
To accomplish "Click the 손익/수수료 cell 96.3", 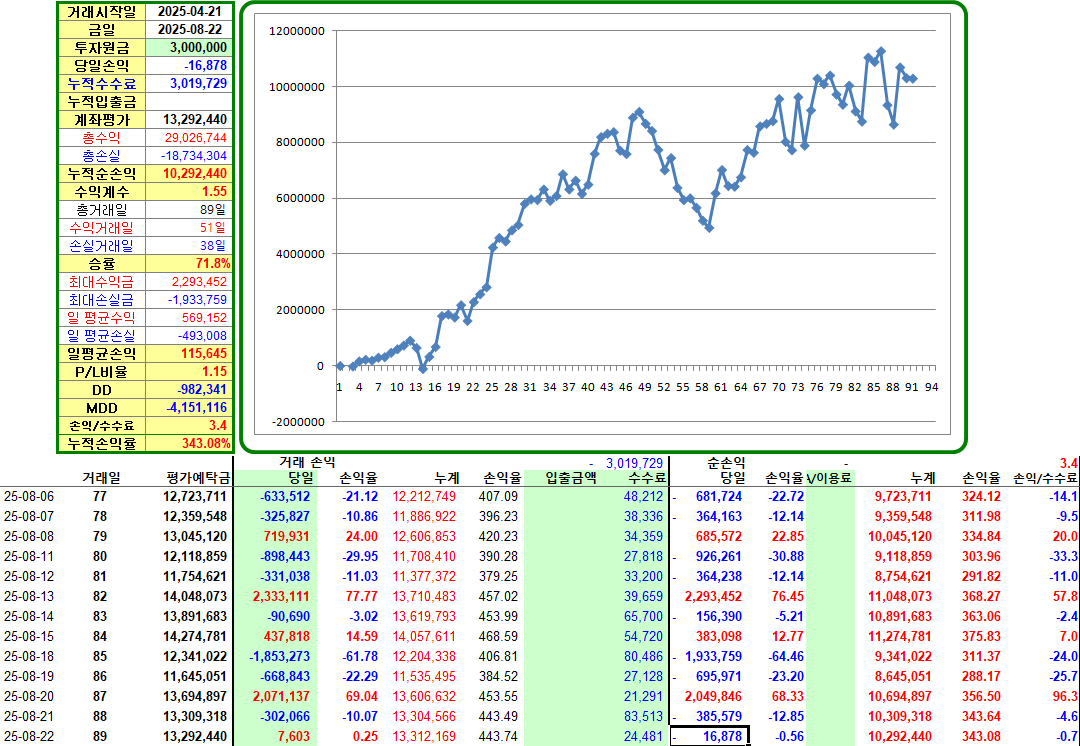I will tap(1065, 696).
